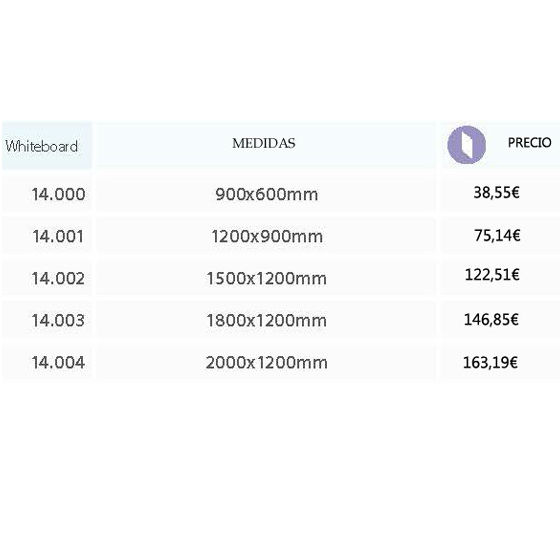
Task: Select product code 14.002
Action: (x=58, y=279)
